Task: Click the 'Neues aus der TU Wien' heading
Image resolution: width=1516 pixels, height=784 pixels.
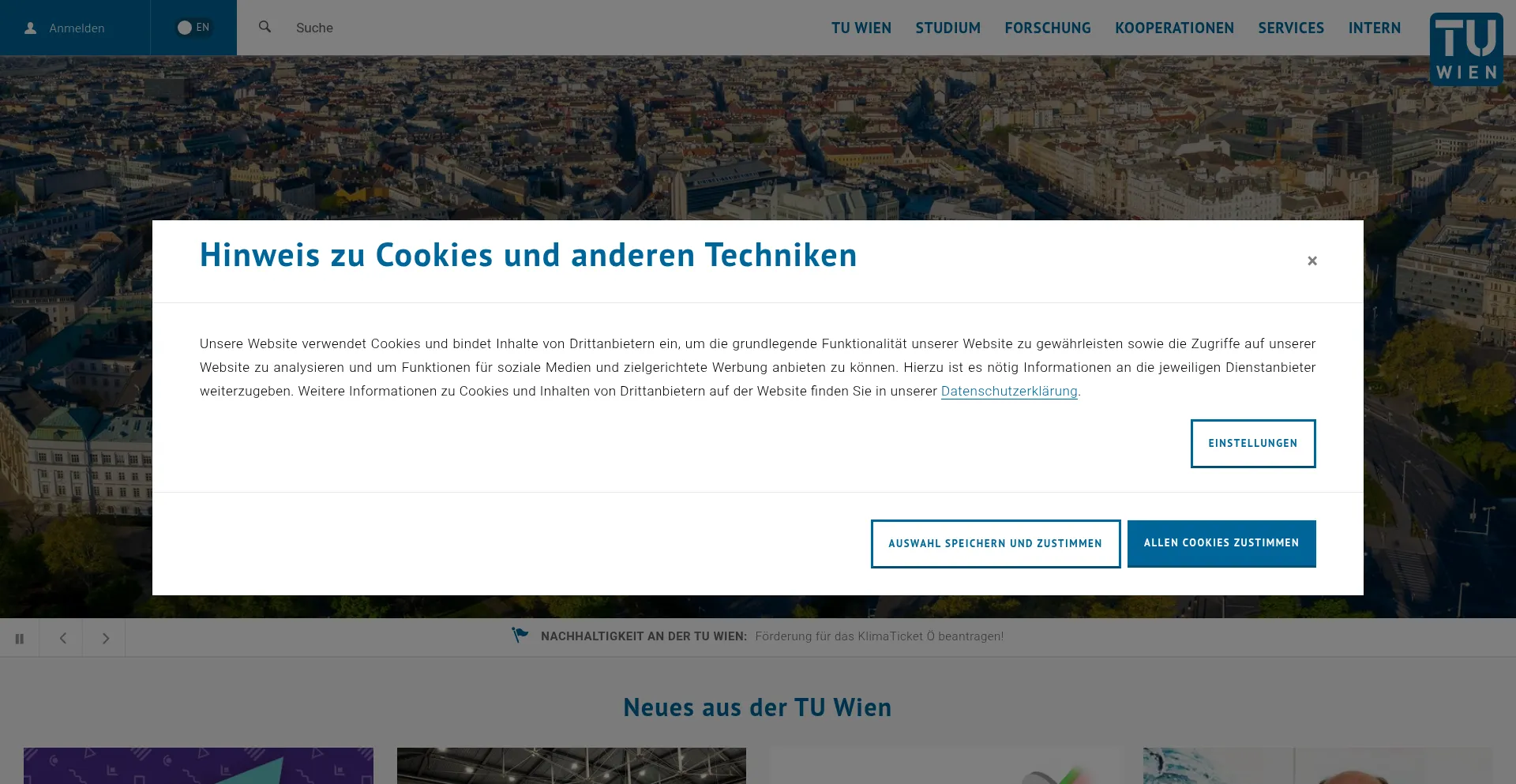Action: (x=758, y=707)
